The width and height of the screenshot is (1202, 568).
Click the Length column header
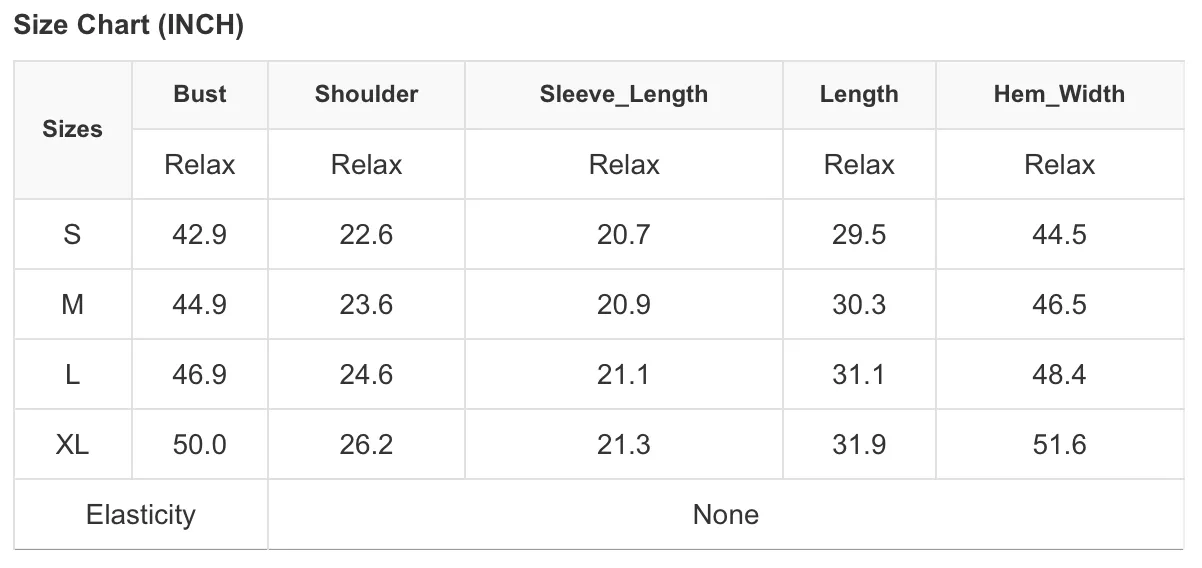(x=859, y=95)
